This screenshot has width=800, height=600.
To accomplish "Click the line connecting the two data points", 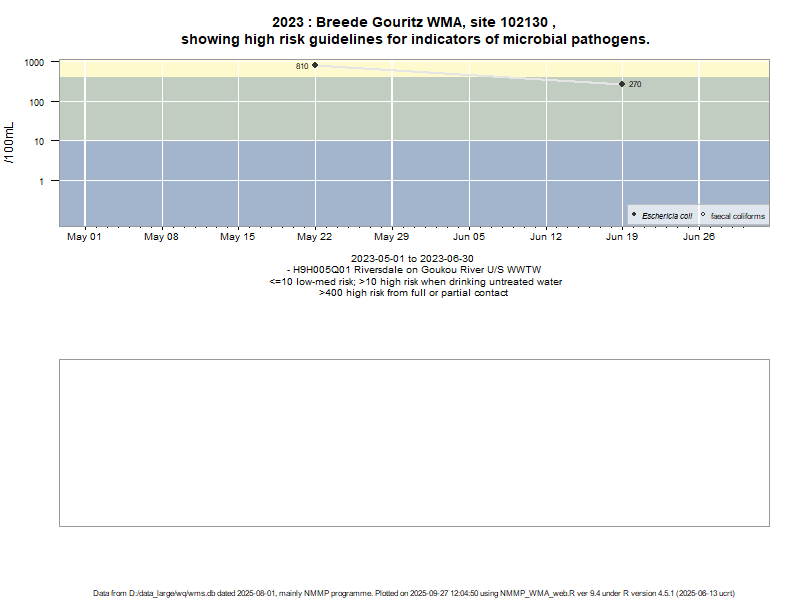I will 470,75.
